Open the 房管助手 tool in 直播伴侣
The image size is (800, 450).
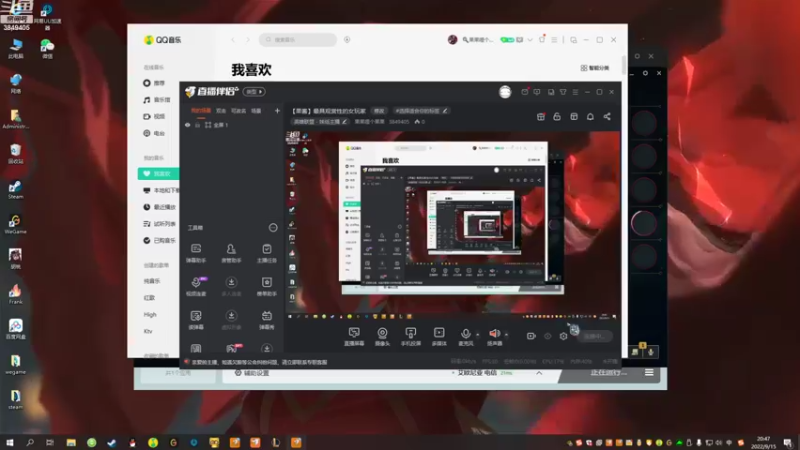[x=231, y=253]
